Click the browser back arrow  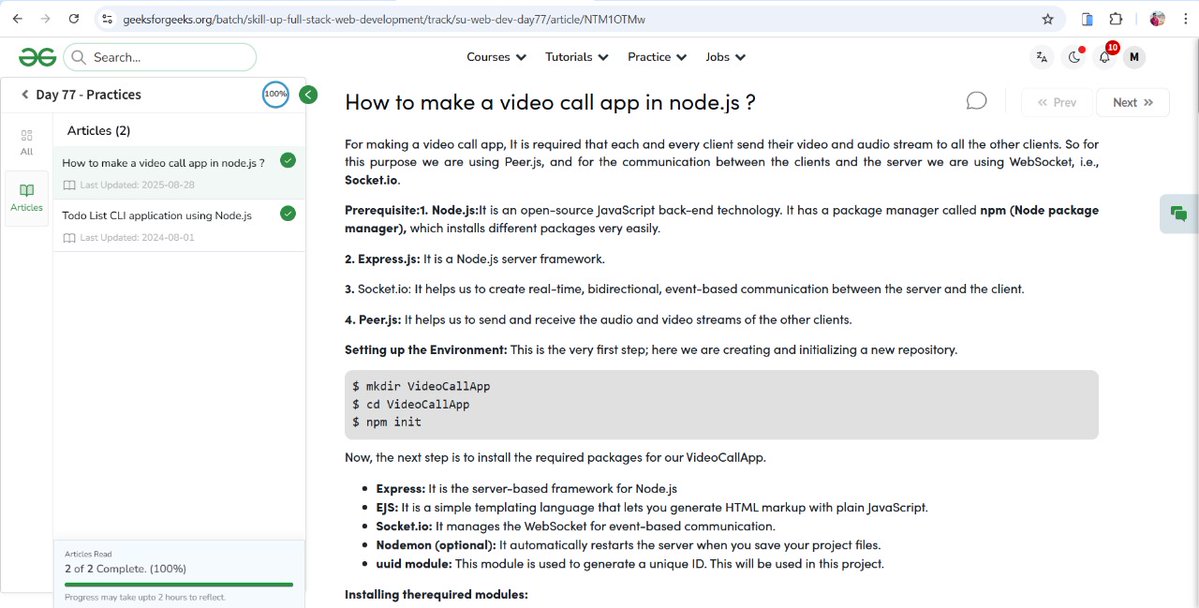[18, 19]
